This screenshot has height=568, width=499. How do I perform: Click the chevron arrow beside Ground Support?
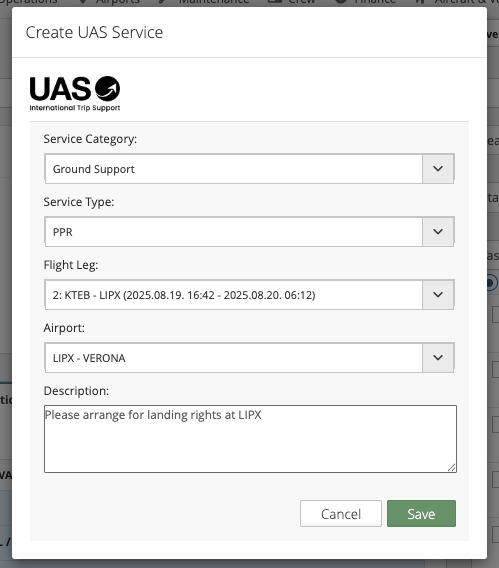[x=438, y=169]
